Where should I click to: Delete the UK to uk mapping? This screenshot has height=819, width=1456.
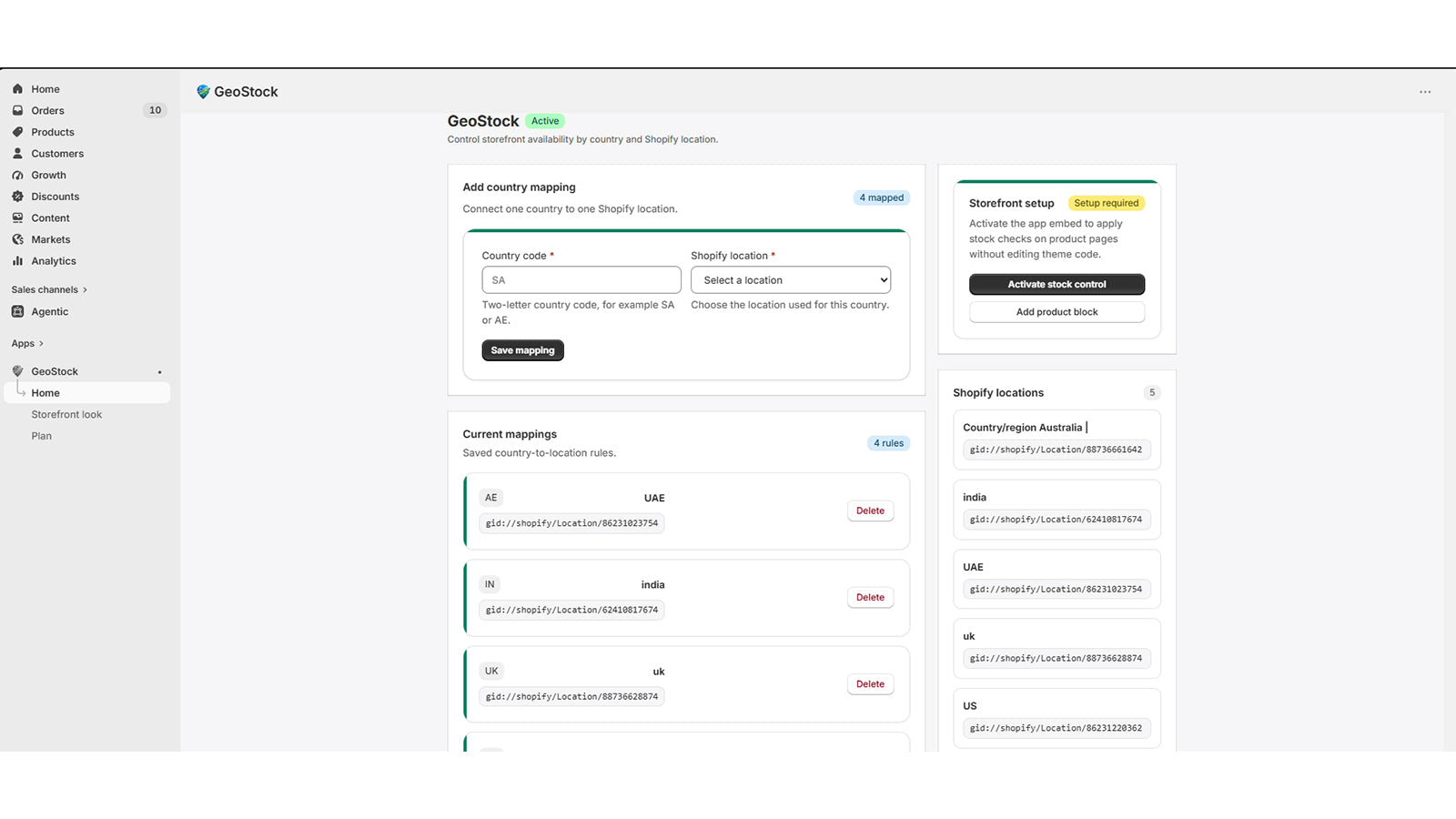coord(870,684)
